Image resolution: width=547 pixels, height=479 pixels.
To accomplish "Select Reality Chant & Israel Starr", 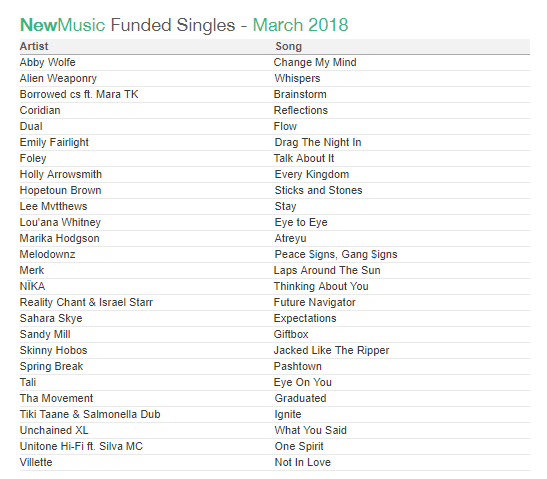I will click(x=86, y=302).
